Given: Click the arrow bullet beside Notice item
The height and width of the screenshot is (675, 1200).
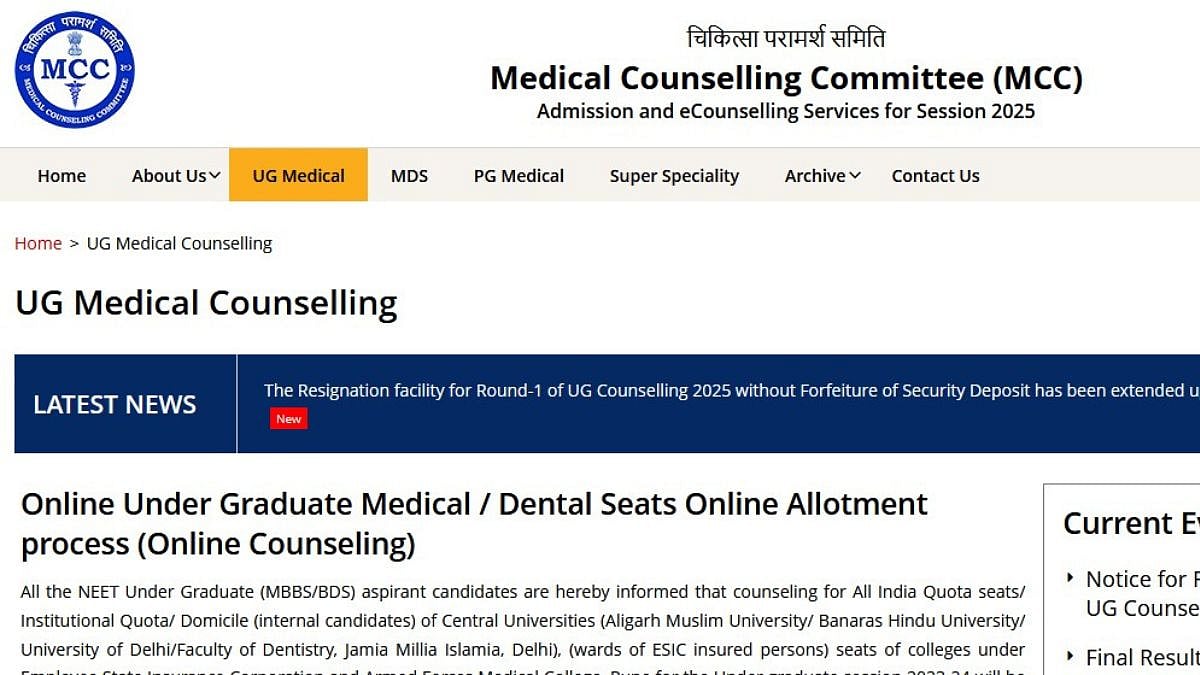Looking at the screenshot, I should point(1070,578).
